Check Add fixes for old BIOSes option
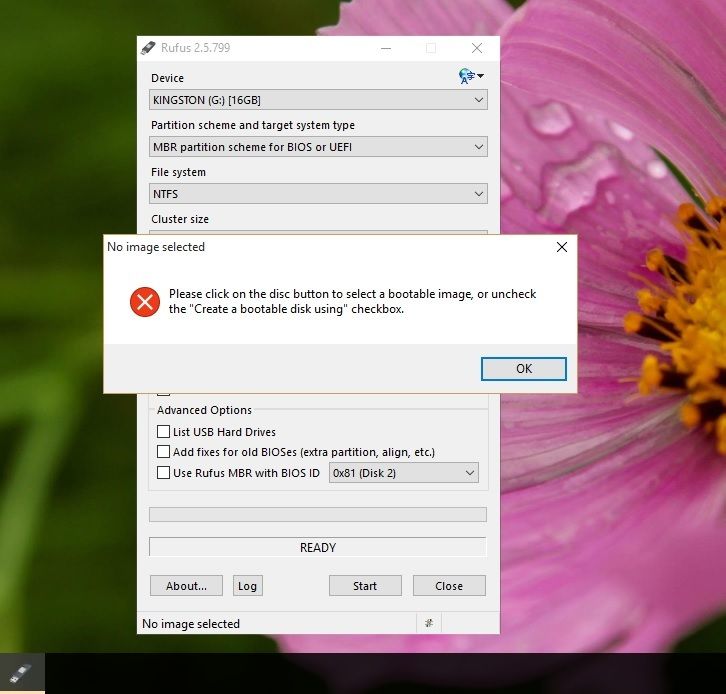The width and height of the screenshot is (726, 694). [163, 451]
